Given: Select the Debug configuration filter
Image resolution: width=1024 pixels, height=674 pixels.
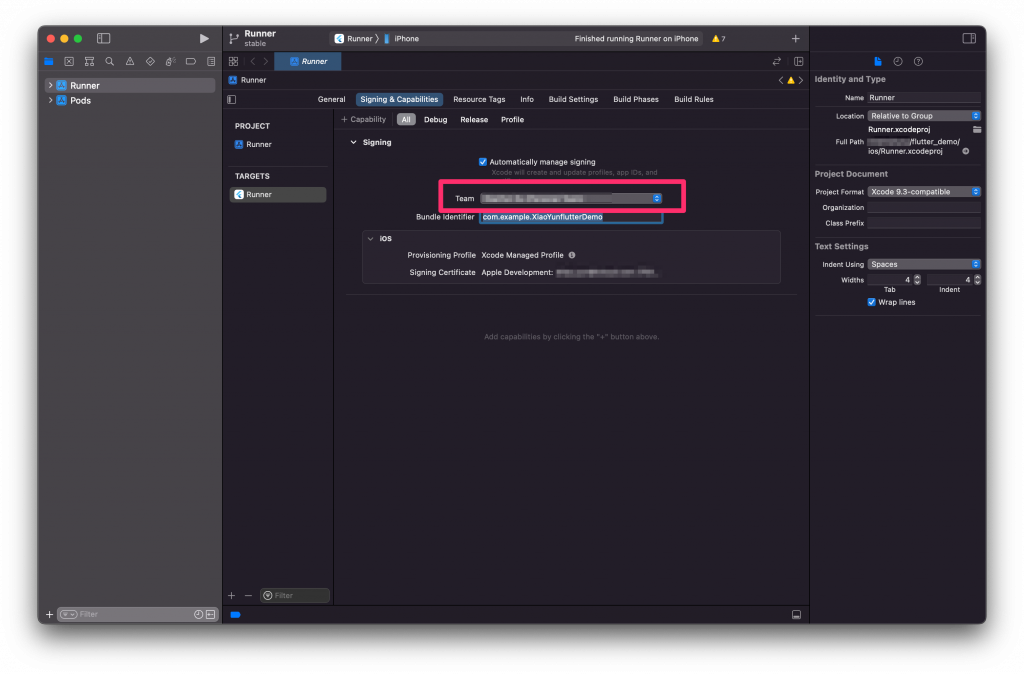Looking at the screenshot, I should pyautogui.click(x=435, y=120).
